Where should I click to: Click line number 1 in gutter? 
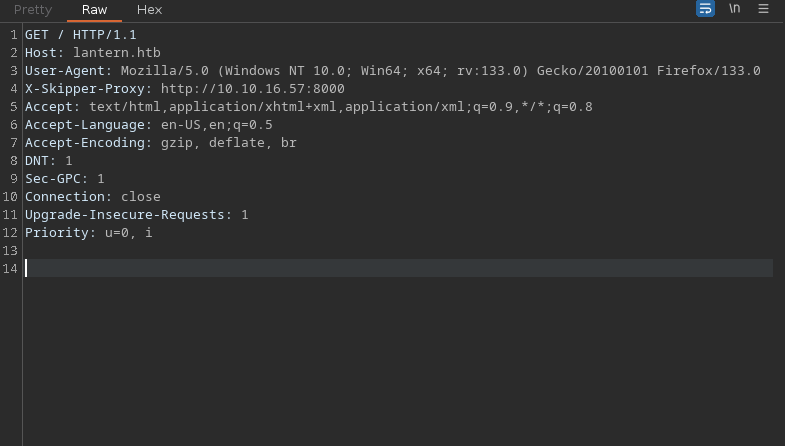[x=14, y=35]
